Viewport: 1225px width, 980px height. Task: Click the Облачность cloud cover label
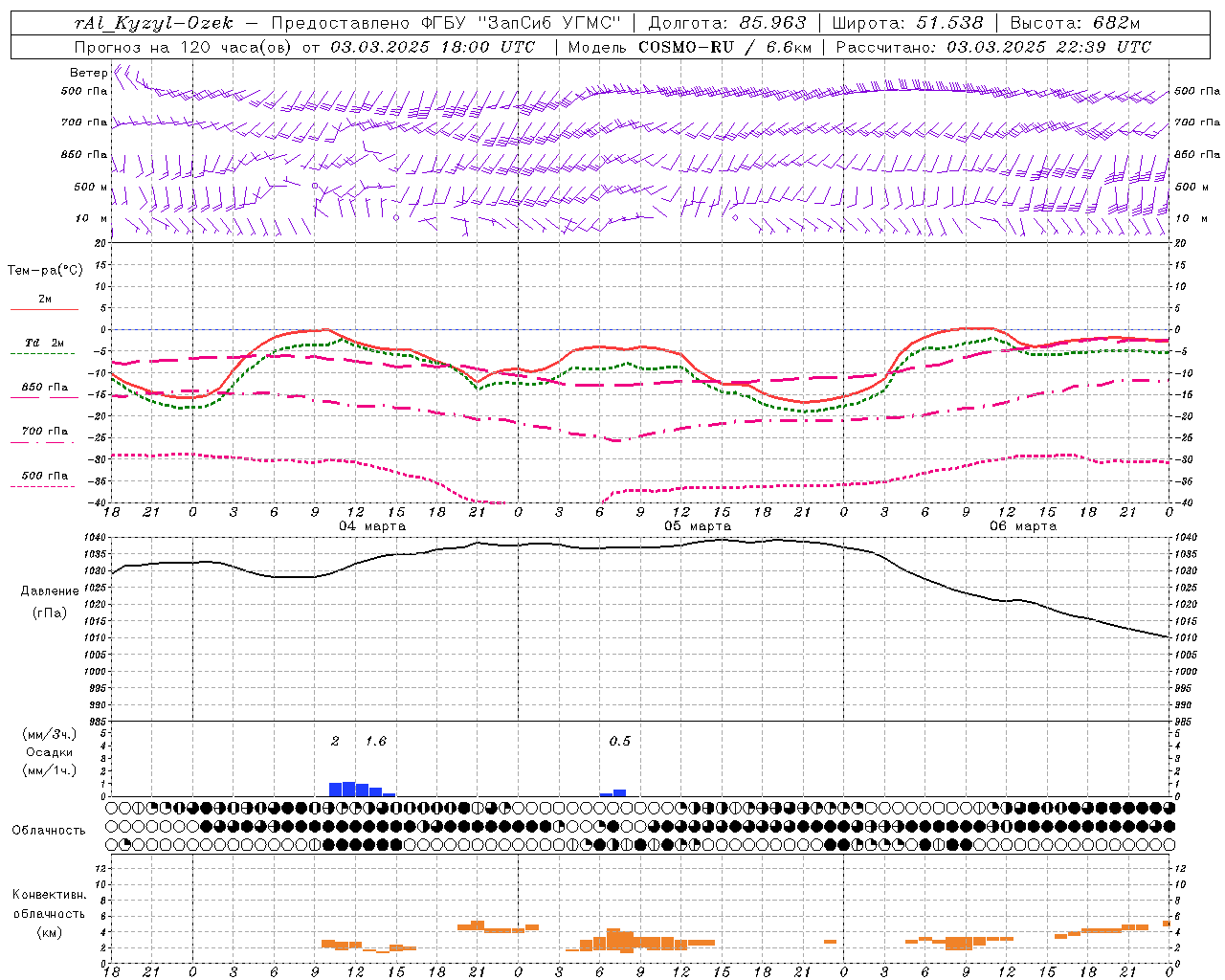coord(49,830)
